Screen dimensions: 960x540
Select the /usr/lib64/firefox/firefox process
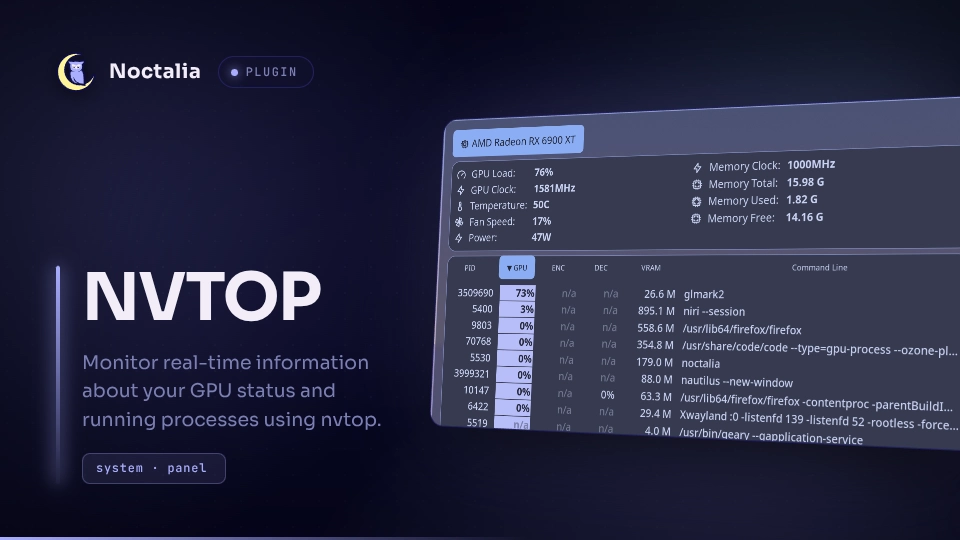pyautogui.click(x=741, y=330)
